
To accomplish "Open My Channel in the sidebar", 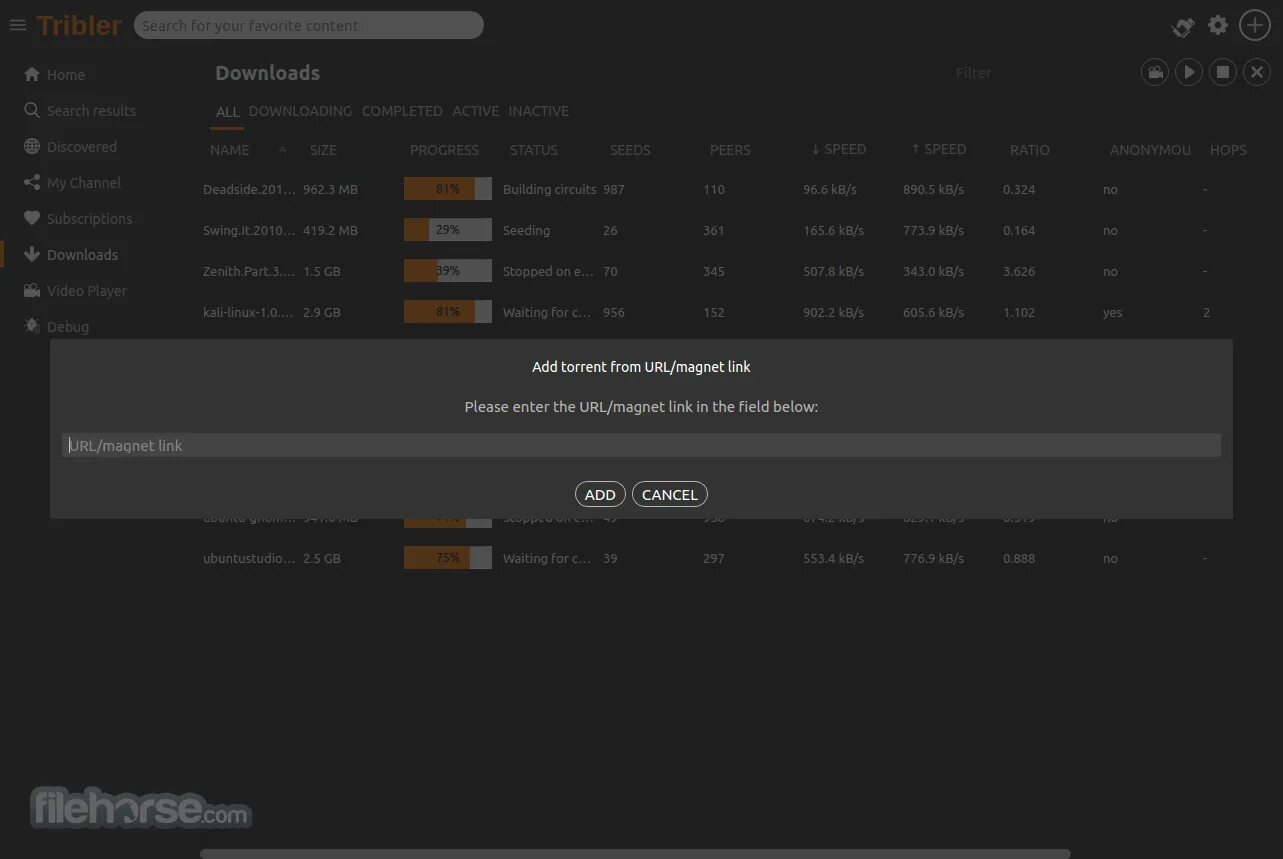I will coord(84,183).
